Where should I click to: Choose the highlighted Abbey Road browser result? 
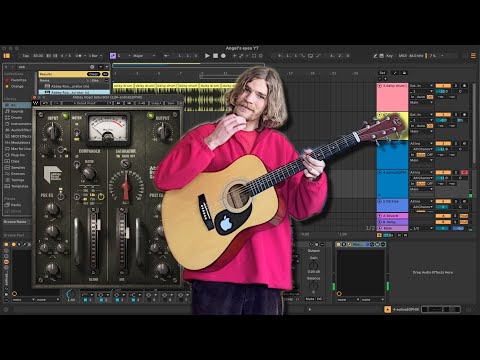[74, 92]
